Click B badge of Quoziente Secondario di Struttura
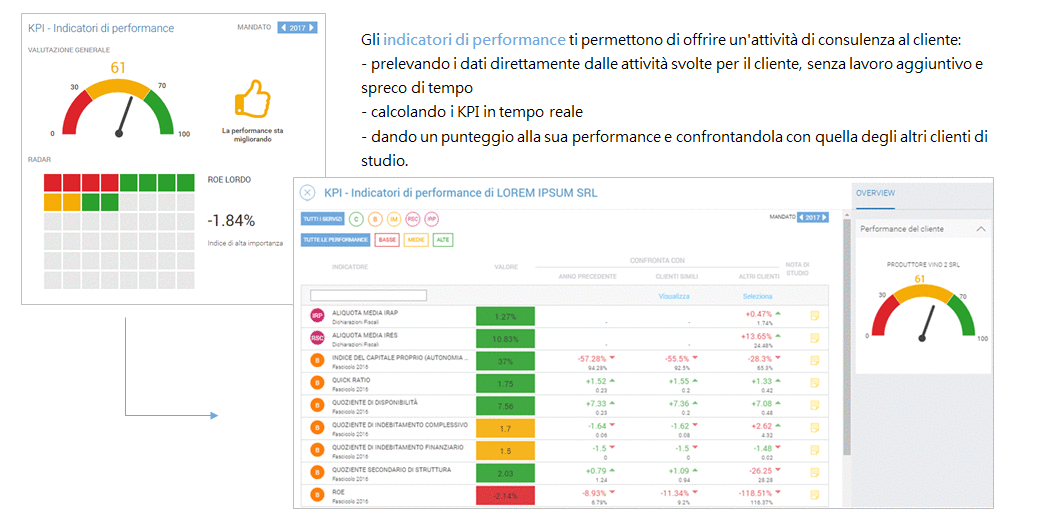 click(x=317, y=473)
